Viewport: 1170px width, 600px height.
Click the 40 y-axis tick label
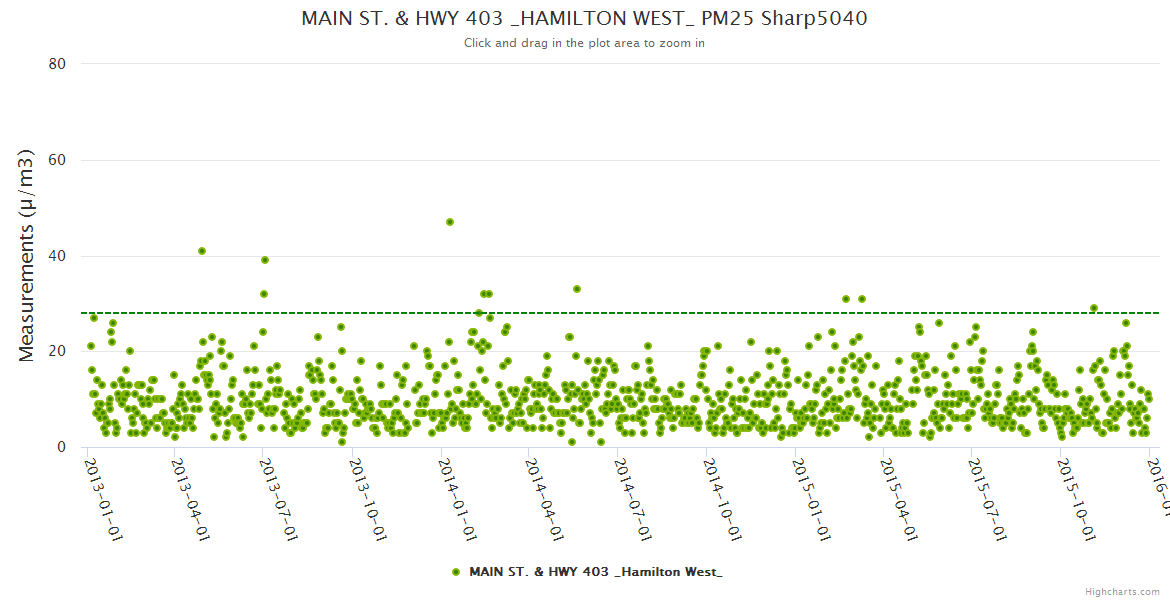click(57, 256)
